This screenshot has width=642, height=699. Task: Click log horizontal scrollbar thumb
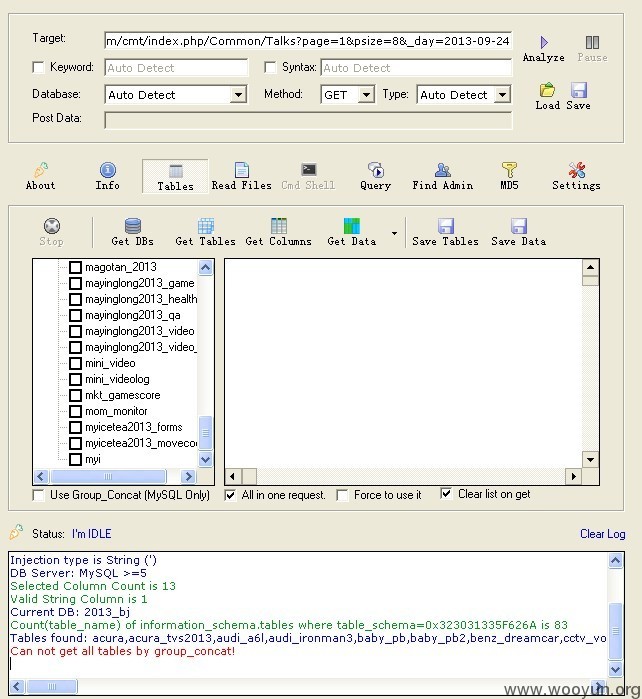tap(52, 686)
